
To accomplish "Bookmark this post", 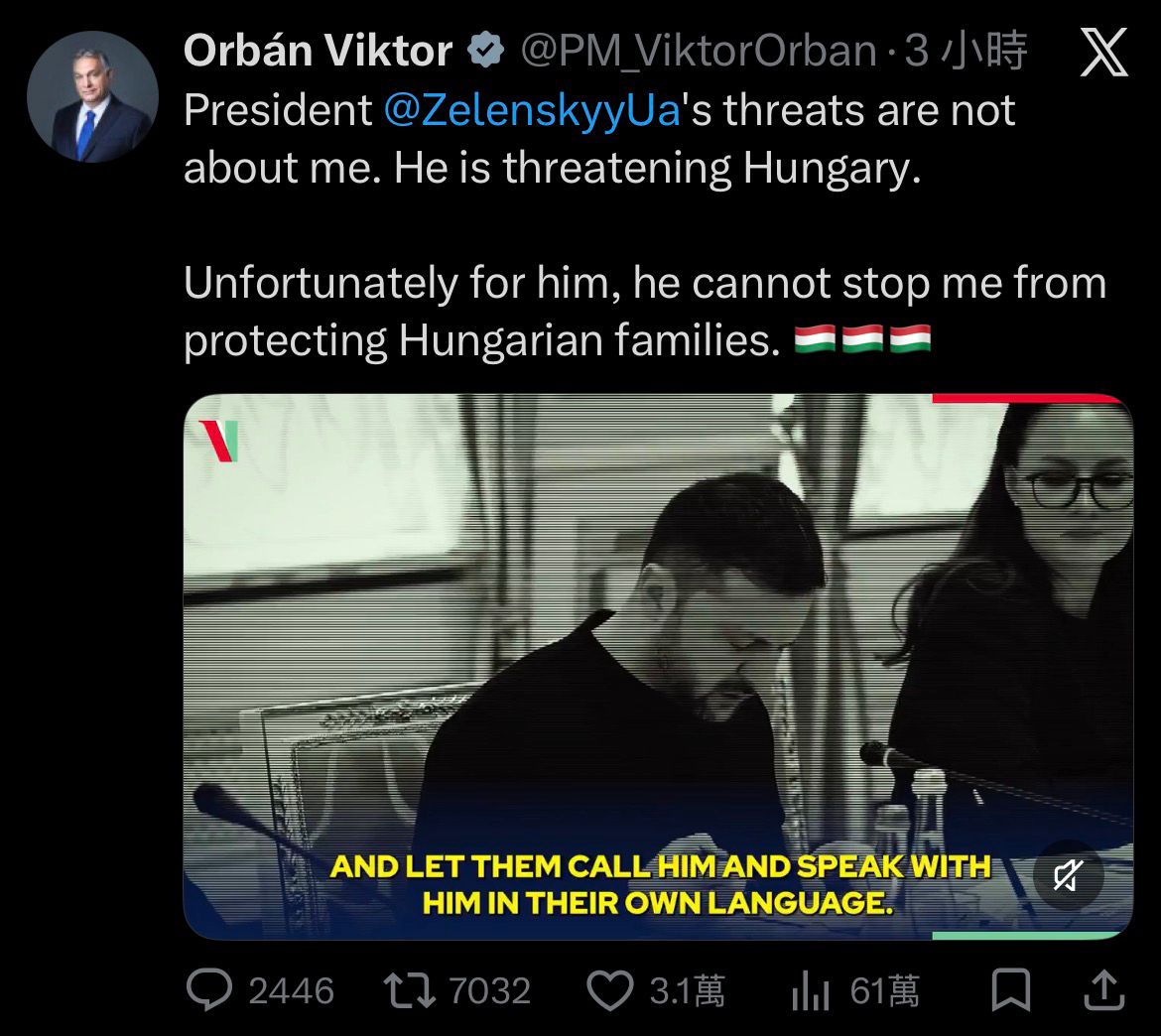I will click(1011, 989).
